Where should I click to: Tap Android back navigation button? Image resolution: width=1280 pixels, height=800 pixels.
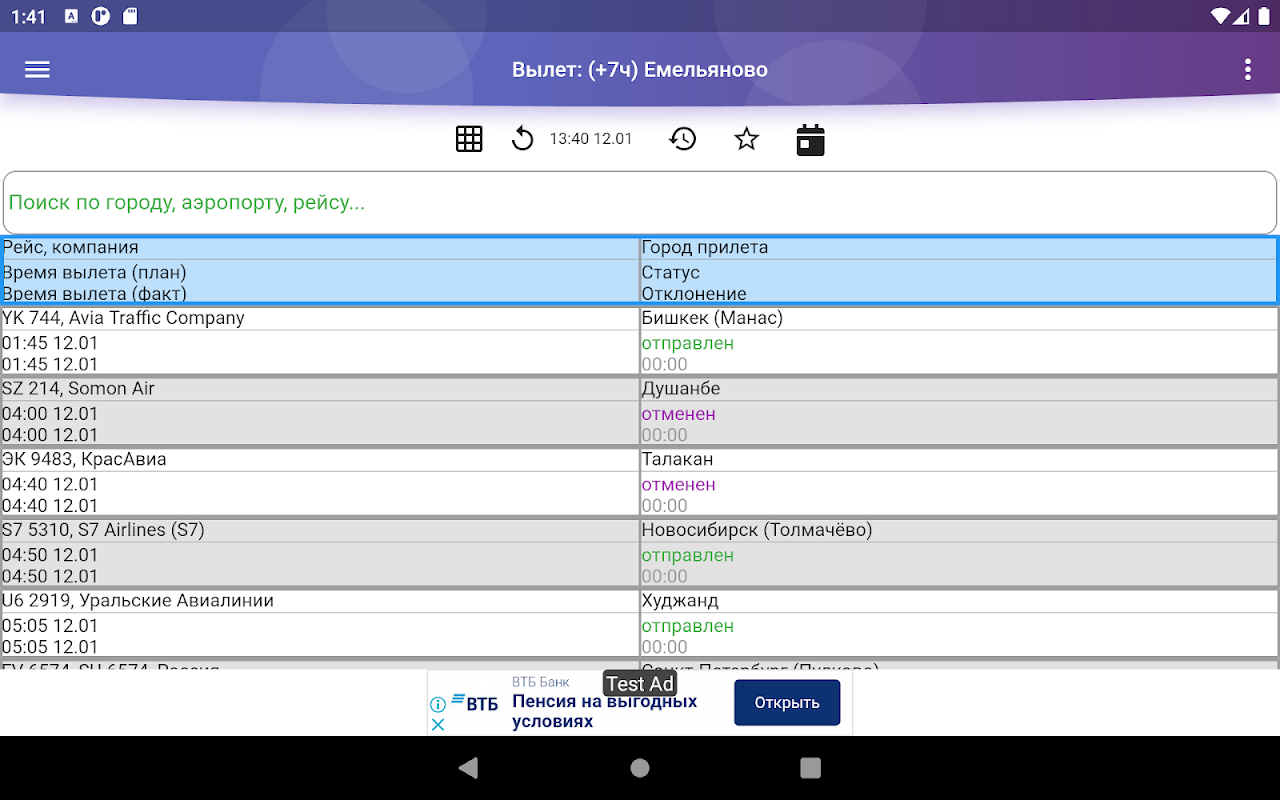[468, 768]
